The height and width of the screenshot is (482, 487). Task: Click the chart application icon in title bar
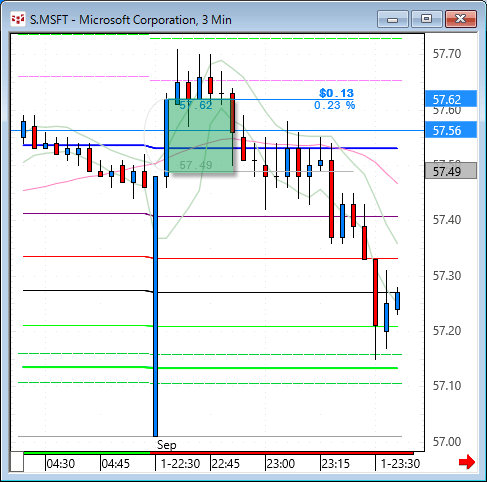pos(18,19)
